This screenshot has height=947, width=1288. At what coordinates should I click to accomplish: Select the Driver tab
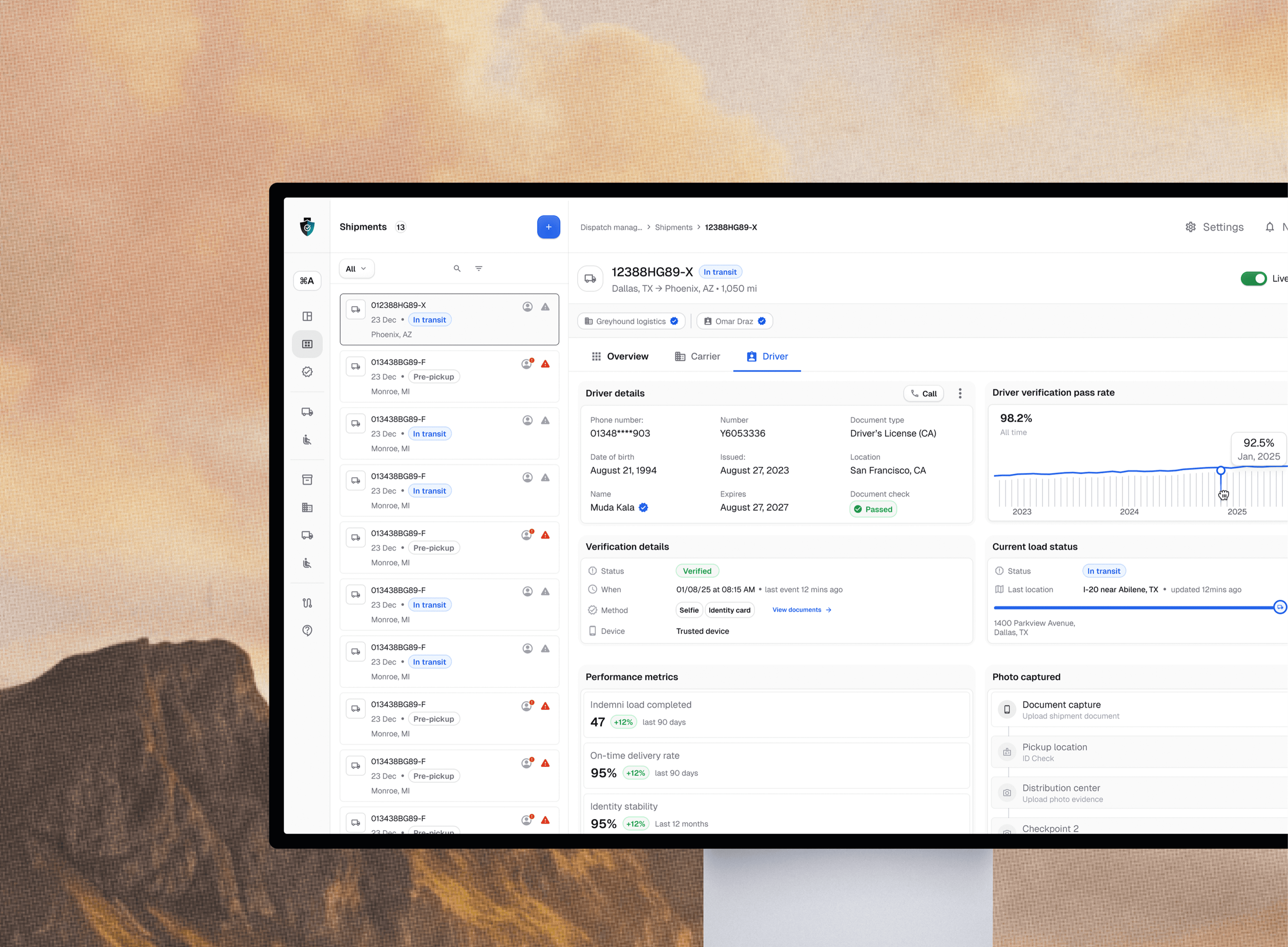click(x=767, y=357)
